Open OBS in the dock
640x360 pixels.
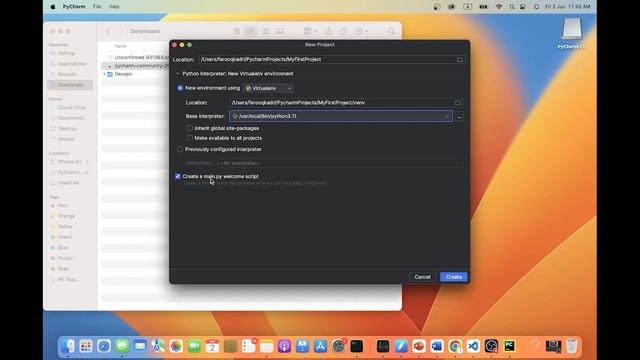tap(491, 346)
